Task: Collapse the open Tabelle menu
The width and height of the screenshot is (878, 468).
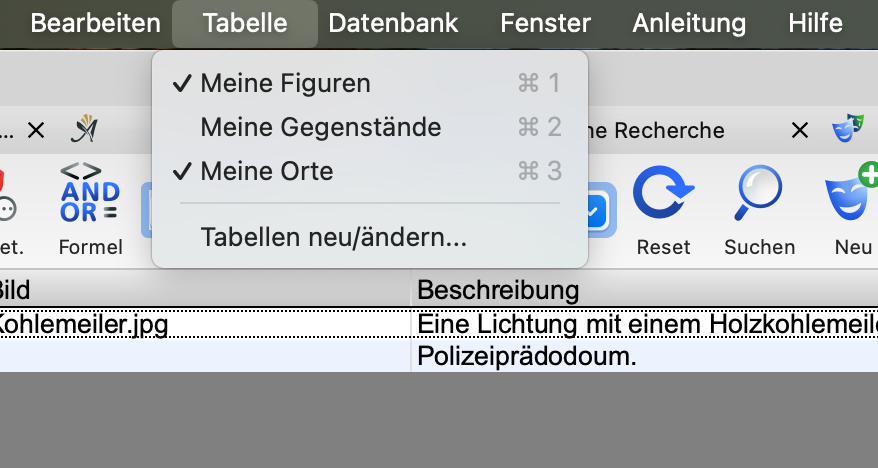Action: [x=245, y=24]
